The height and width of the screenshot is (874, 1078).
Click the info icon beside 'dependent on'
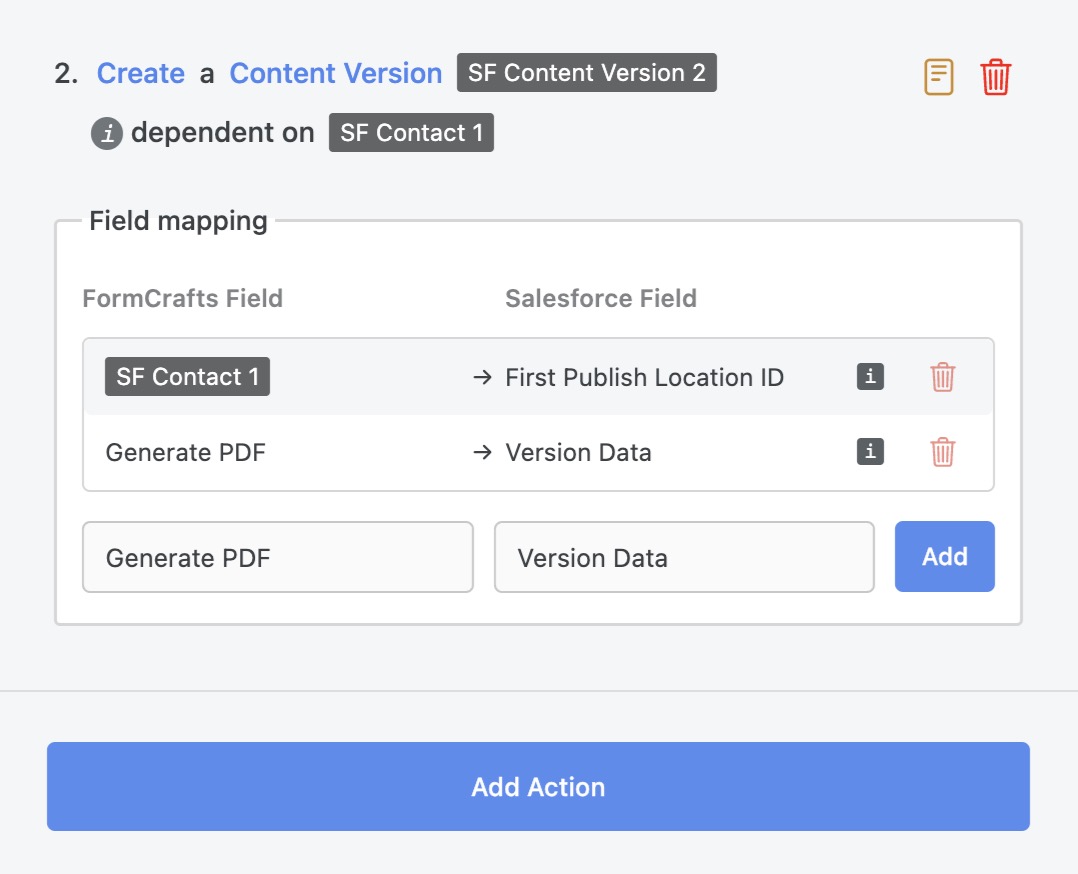(x=107, y=133)
